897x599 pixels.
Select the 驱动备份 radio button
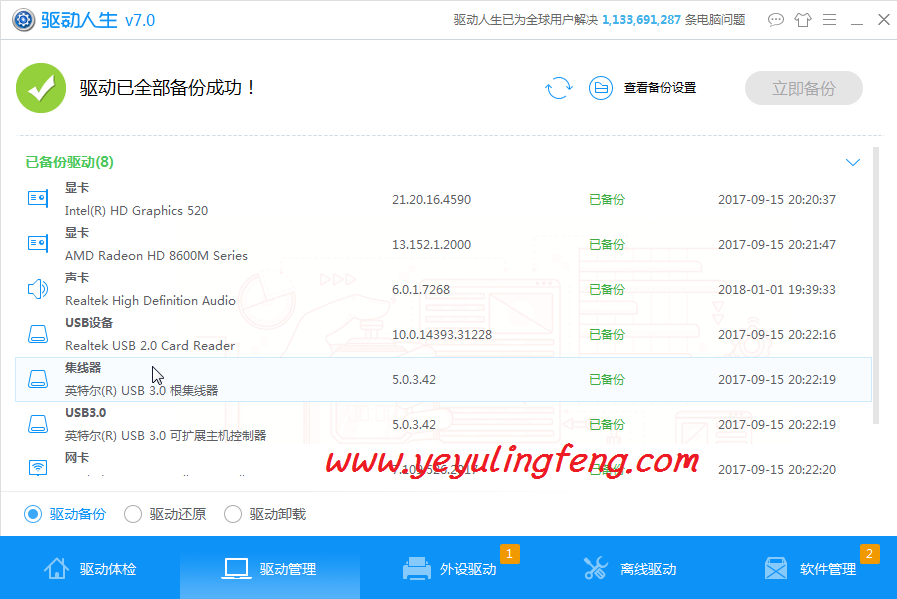33,514
